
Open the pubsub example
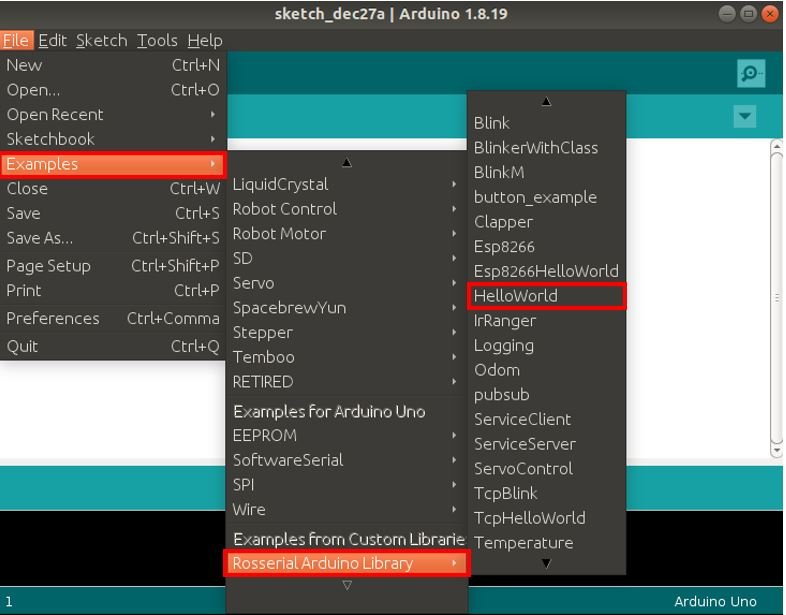[x=546, y=395]
